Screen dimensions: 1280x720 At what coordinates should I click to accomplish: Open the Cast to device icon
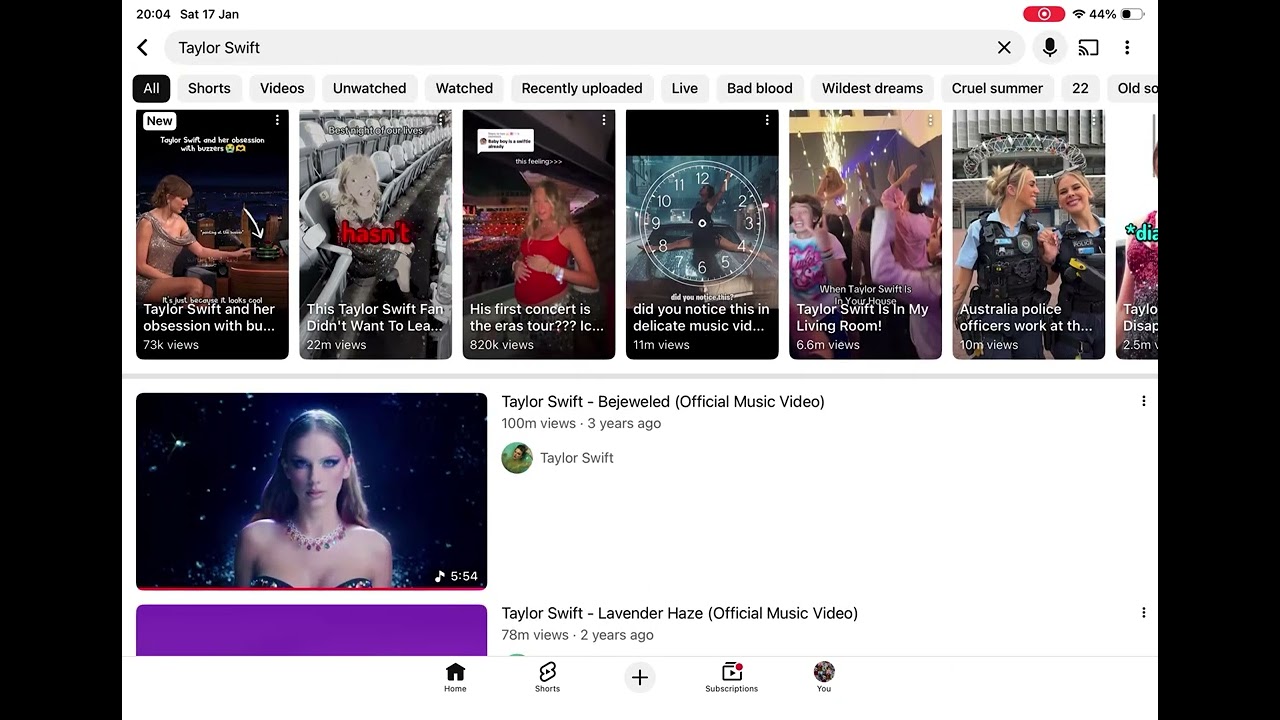tap(1088, 47)
